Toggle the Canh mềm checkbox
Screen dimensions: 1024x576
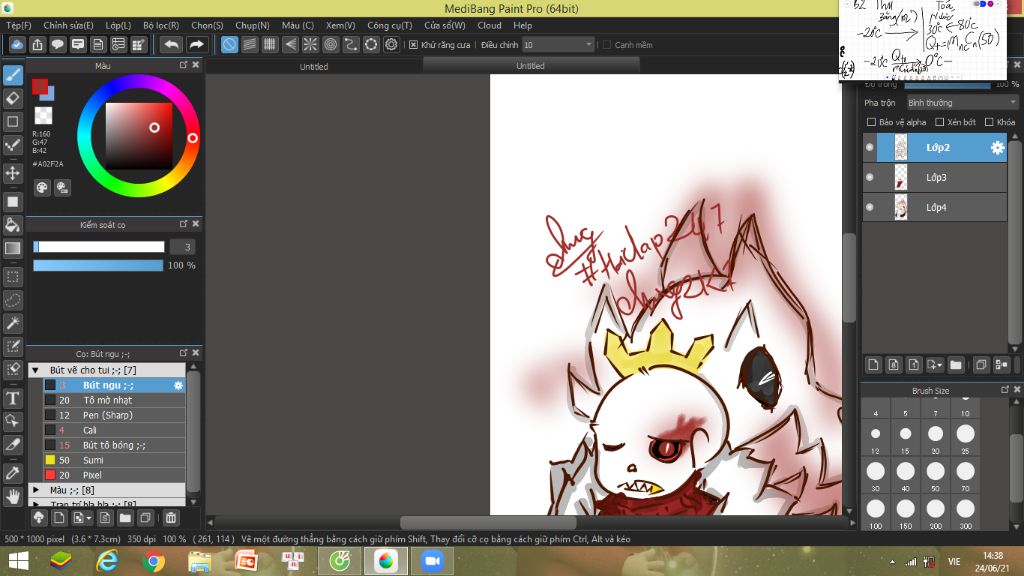(607, 44)
